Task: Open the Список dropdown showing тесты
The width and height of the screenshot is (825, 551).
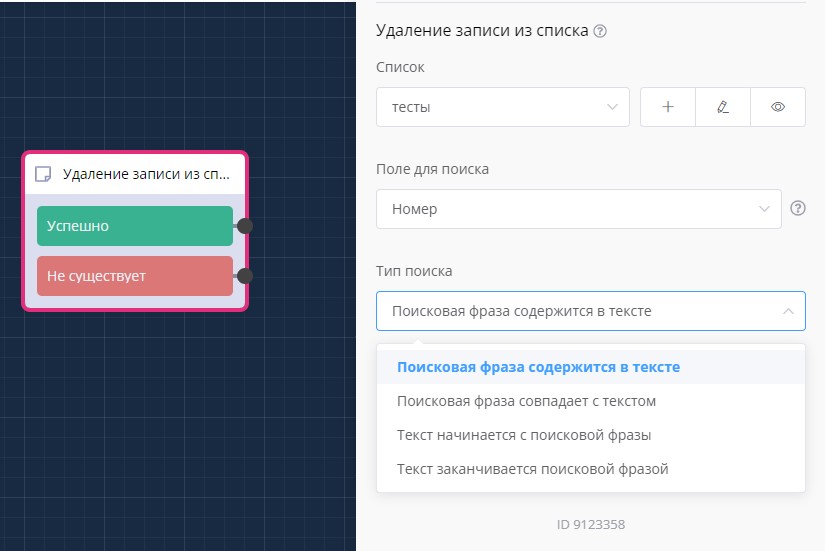Action: (x=502, y=107)
